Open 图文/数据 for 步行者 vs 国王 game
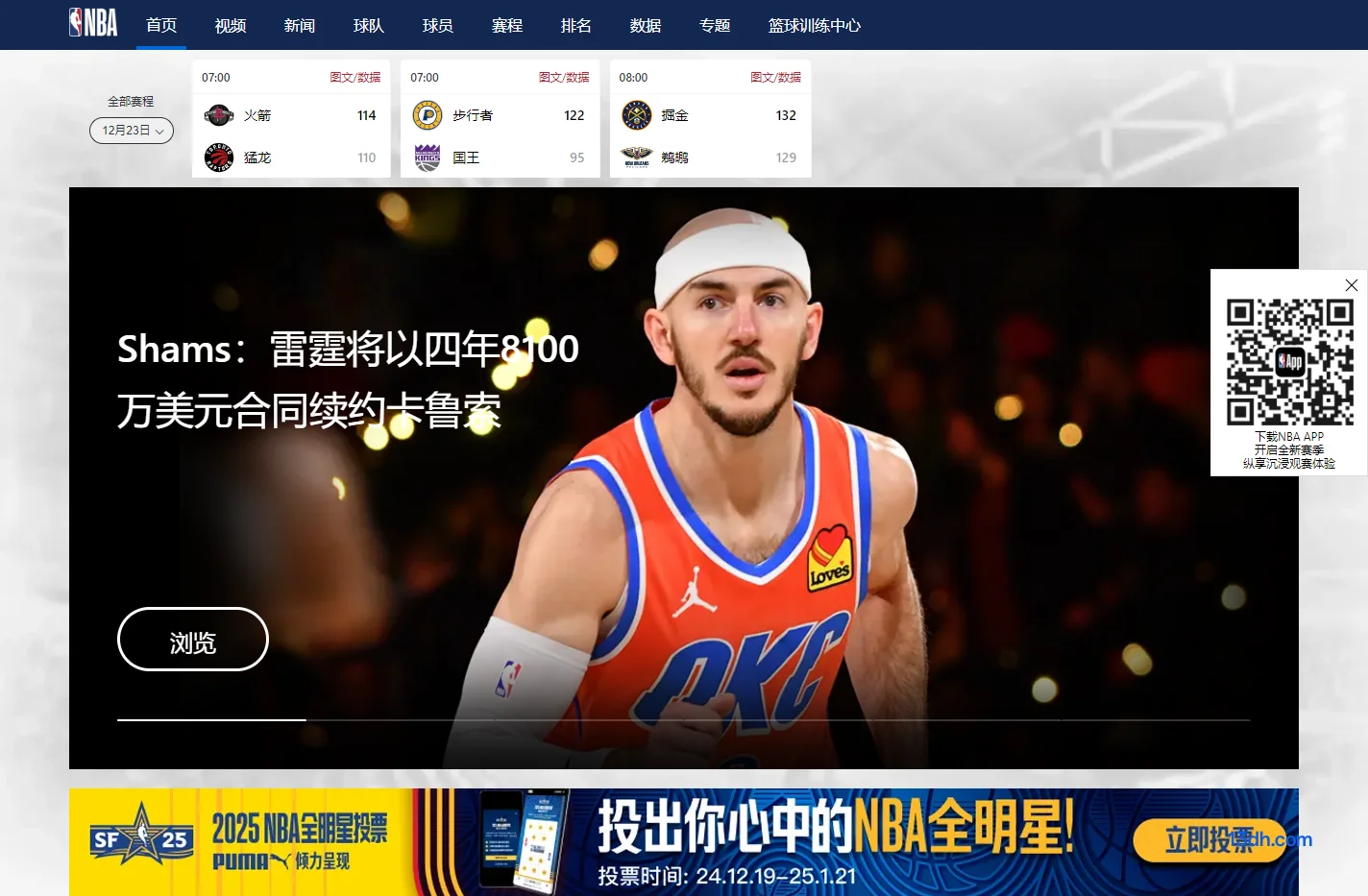Screen dimensions: 1368x896 click(x=564, y=78)
